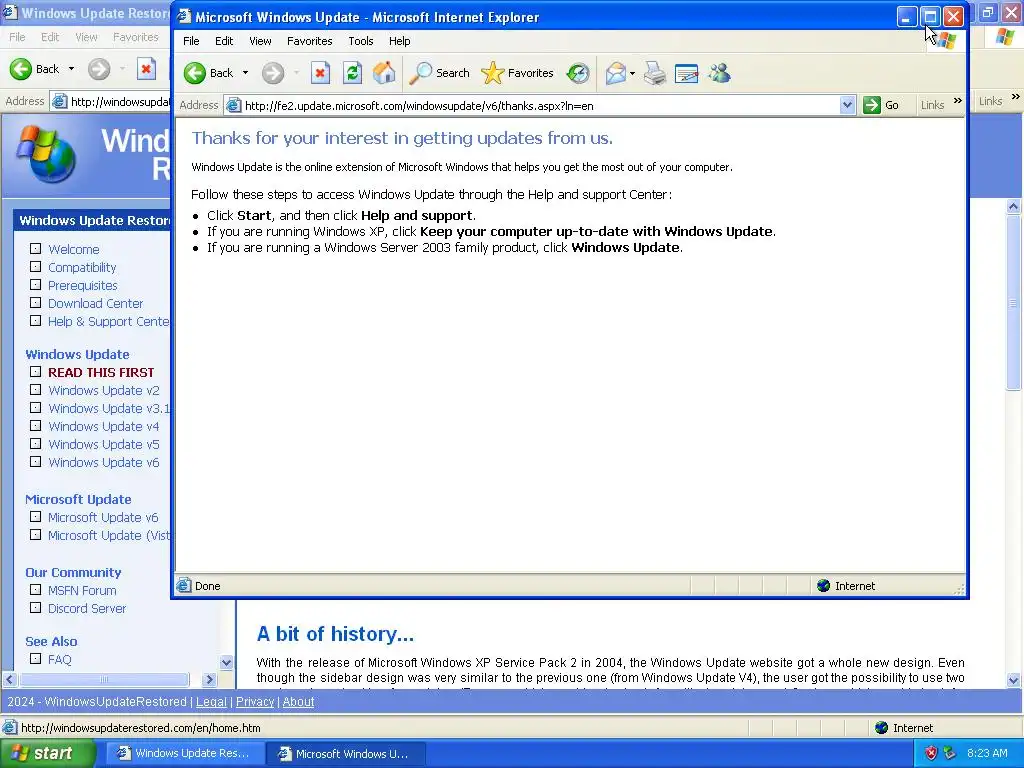The width and height of the screenshot is (1024, 768).
Task: Click sidebar scroll-right arrow in Restored page
Action: tap(210, 679)
